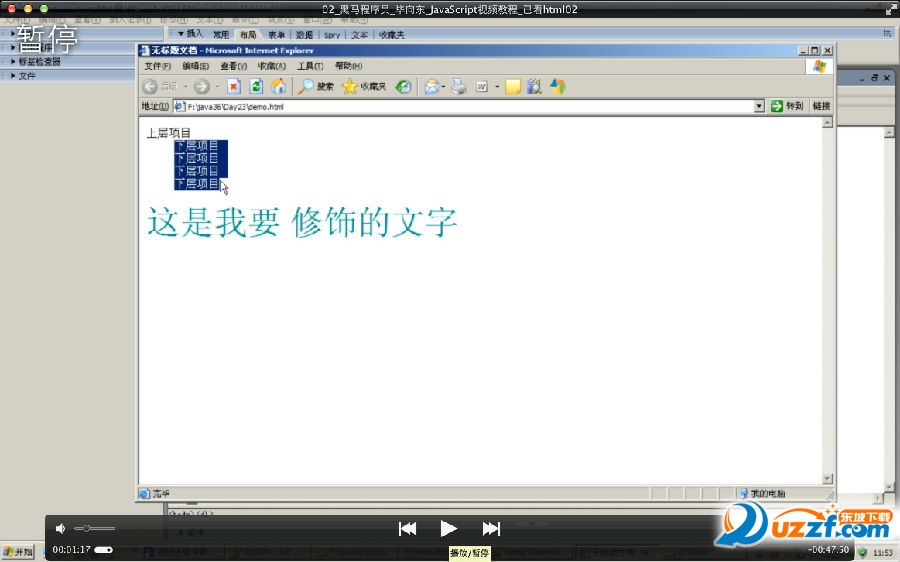Collapse the 插入 bar triangle in Dreamweaver
Screen dimensions: 900x562
[x=180, y=34]
